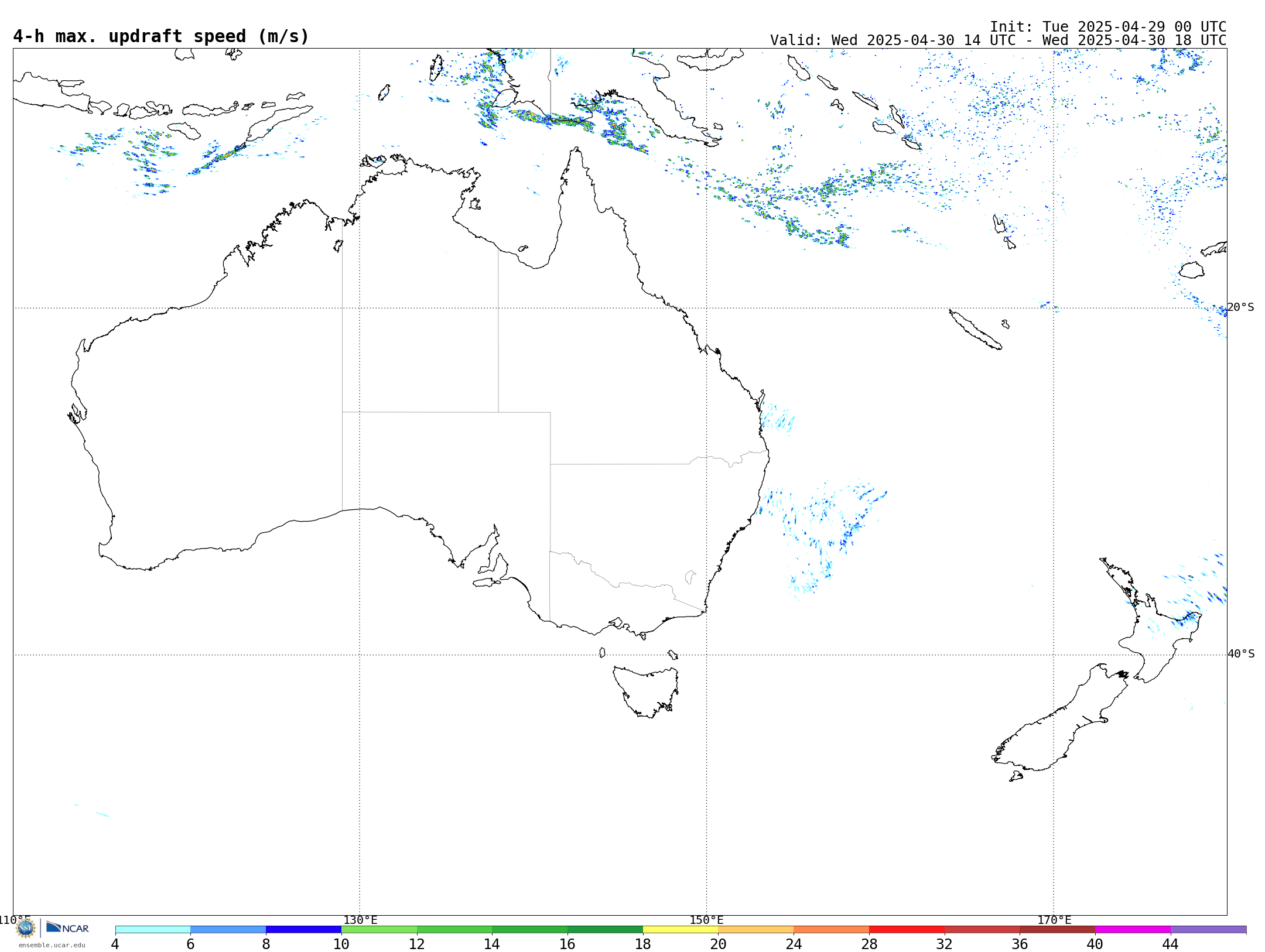The image size is (1265, 952).
Task: Click the colorbar tick label 36
Action: tap(1020, 944)
